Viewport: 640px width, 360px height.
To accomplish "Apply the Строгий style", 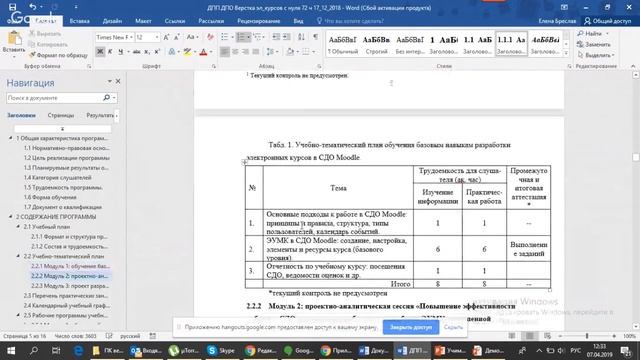I will click(376, 44).
